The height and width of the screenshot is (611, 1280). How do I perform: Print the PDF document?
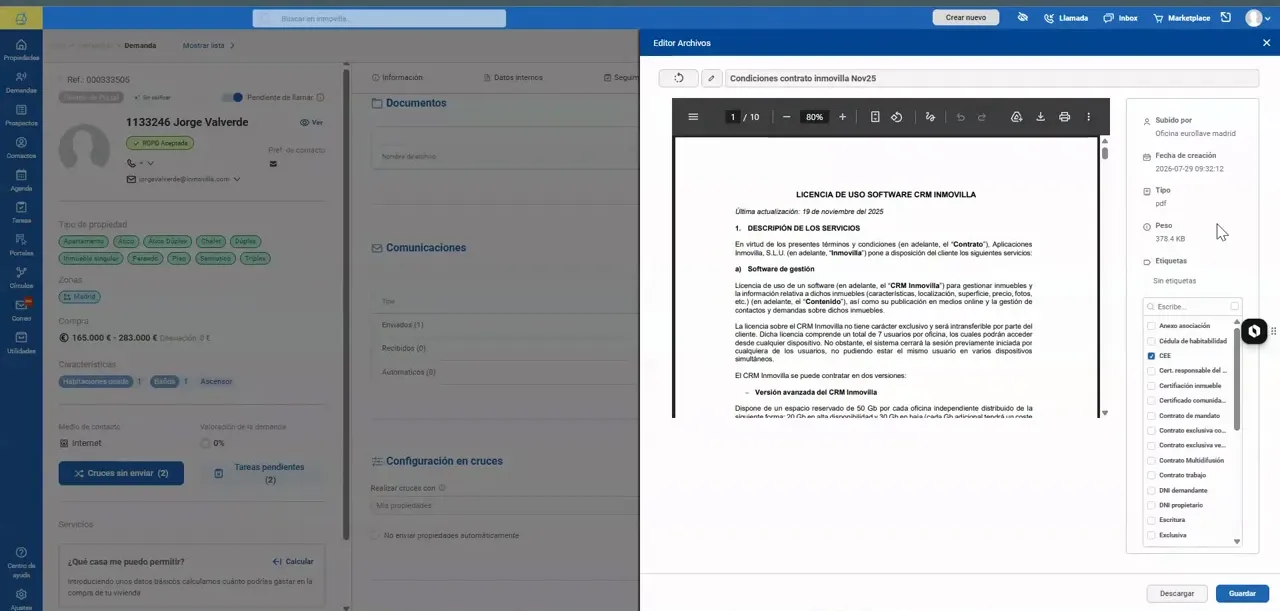click(x=1064, y=117)
